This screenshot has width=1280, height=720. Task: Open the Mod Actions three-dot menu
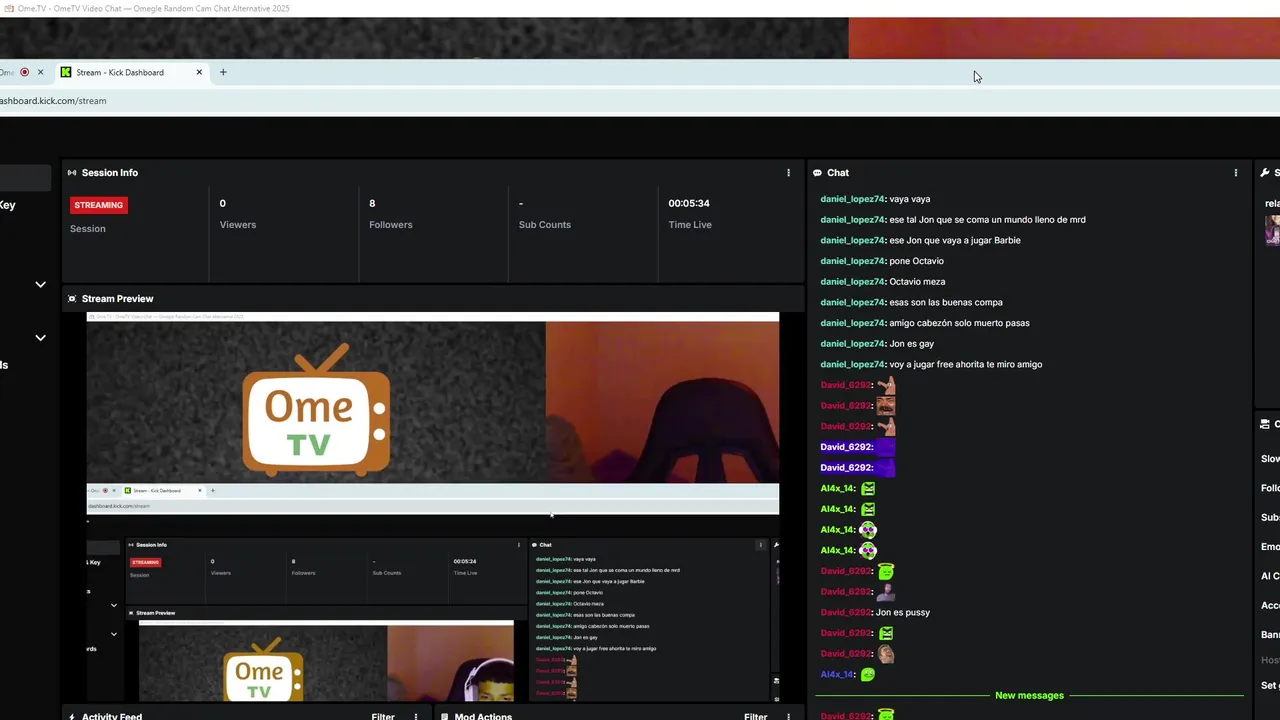coord(788,716)
